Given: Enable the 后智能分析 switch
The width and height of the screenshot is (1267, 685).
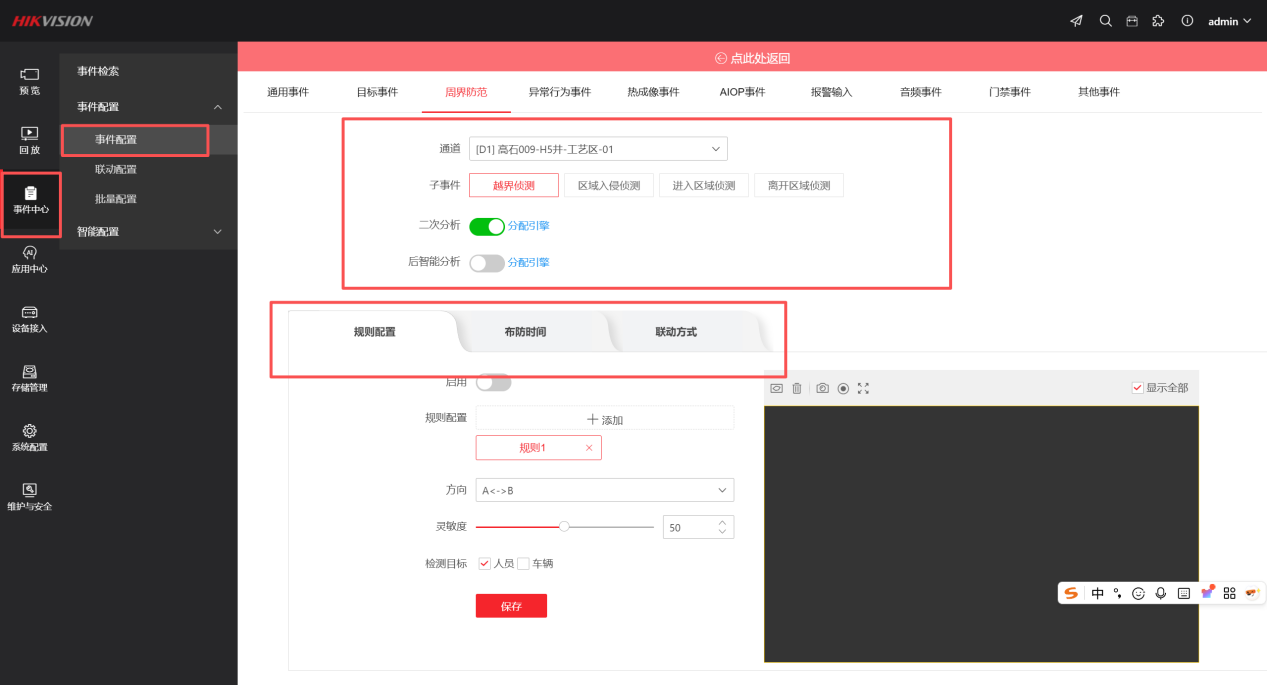Looking at the screenshot, I should [487, 263].
